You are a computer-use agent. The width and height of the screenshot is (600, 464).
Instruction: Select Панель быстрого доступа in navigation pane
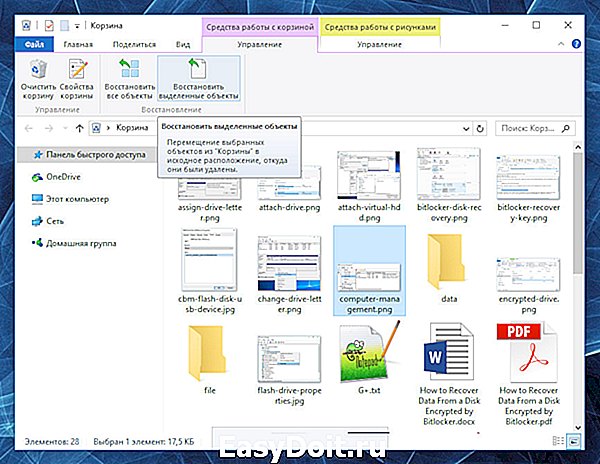(89, 155)
